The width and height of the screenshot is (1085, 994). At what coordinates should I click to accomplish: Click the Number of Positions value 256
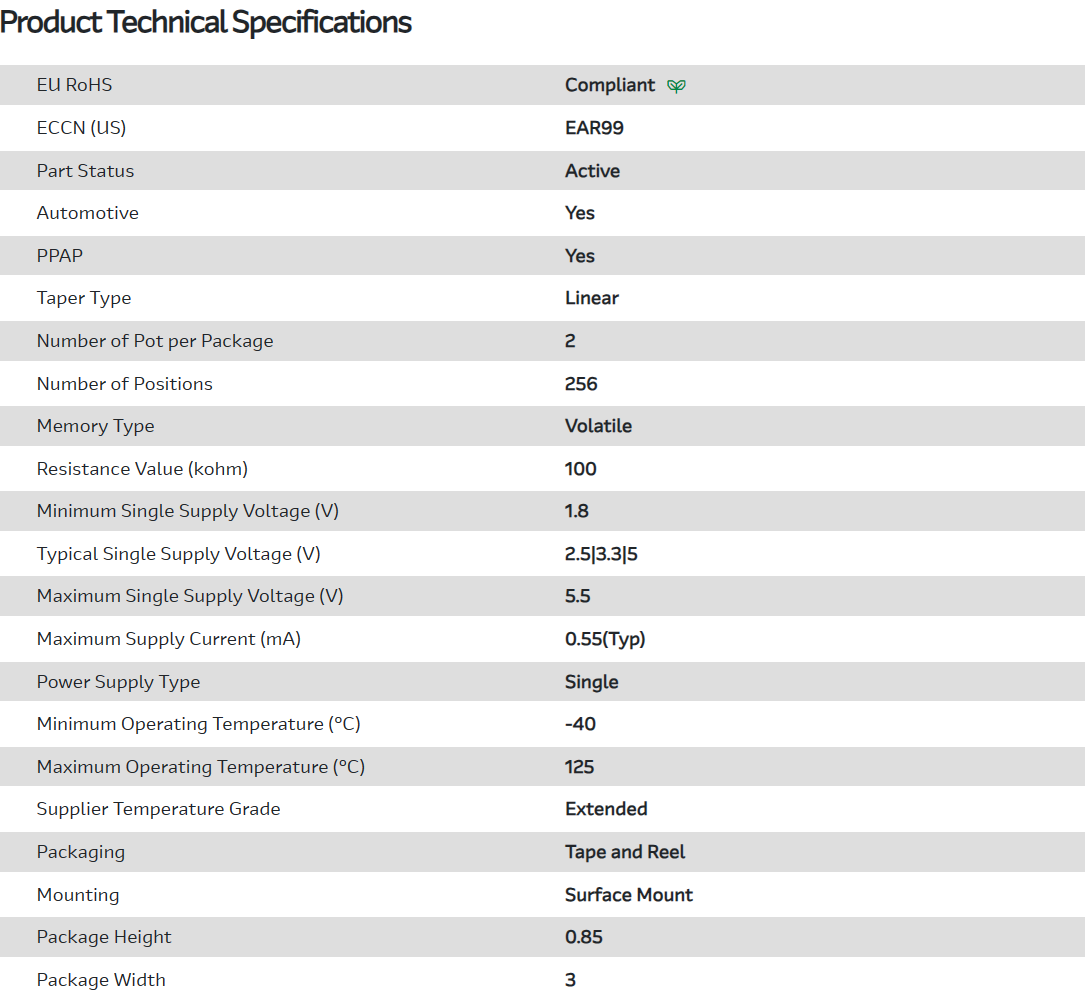[581, 384]
